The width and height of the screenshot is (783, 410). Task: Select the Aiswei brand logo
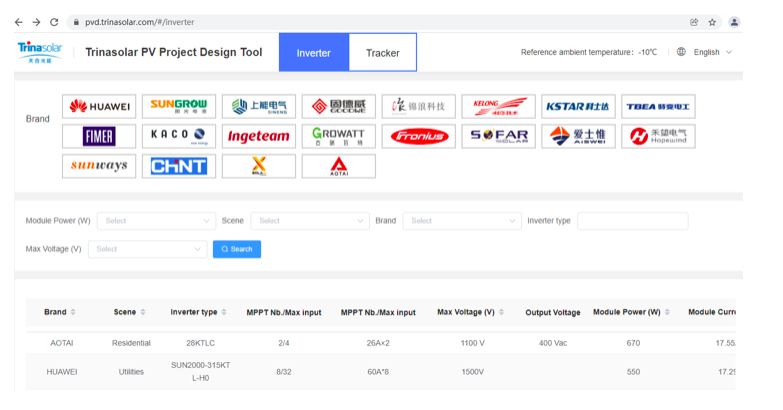coord(578,136)
